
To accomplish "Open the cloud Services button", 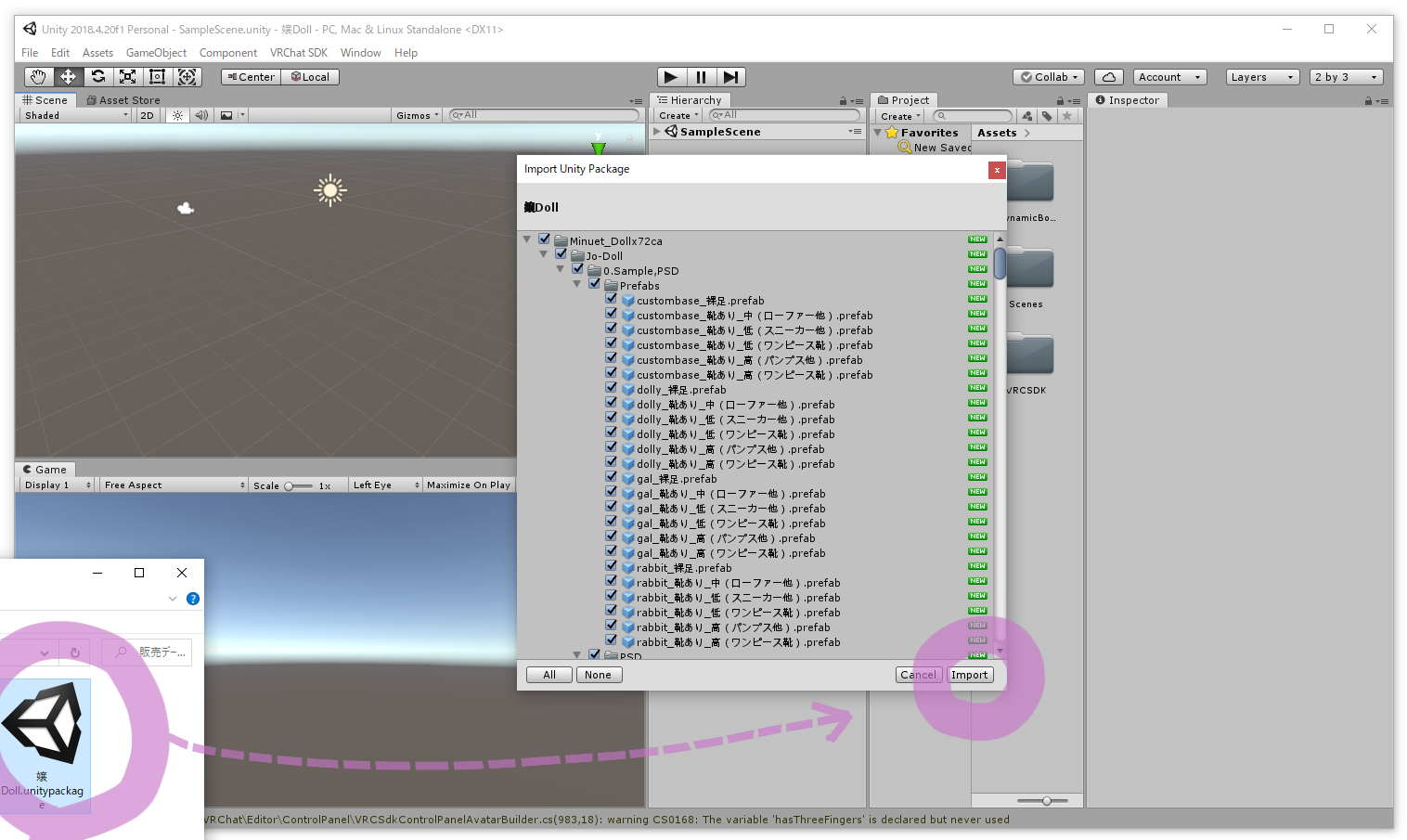I will coord(1109,77).
